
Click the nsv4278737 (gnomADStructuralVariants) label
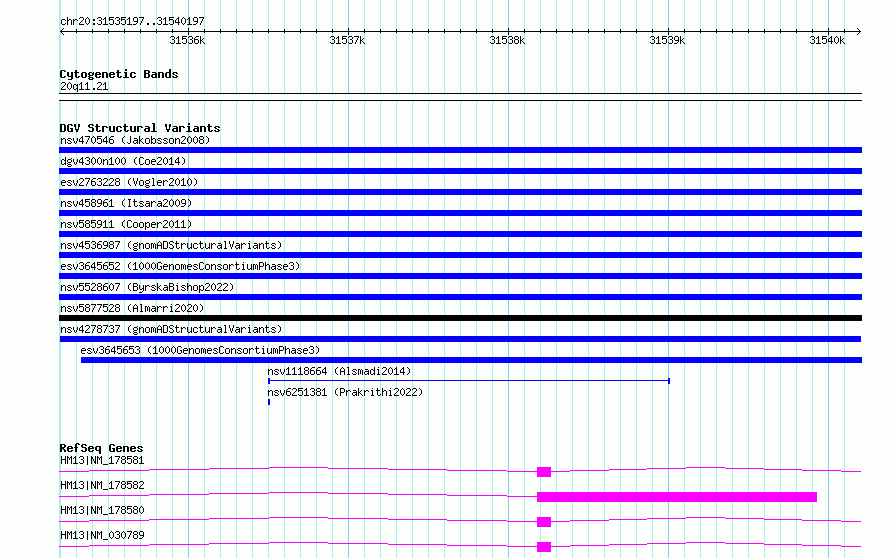(171, 329)
